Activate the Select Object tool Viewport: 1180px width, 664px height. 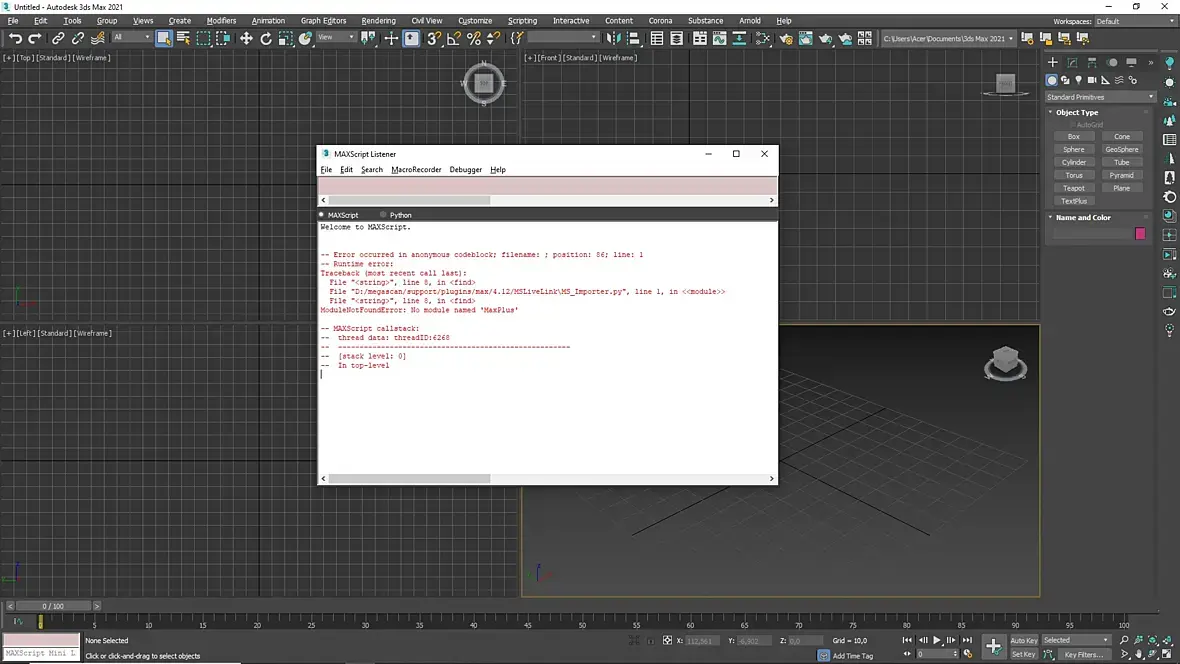point(164,38)
